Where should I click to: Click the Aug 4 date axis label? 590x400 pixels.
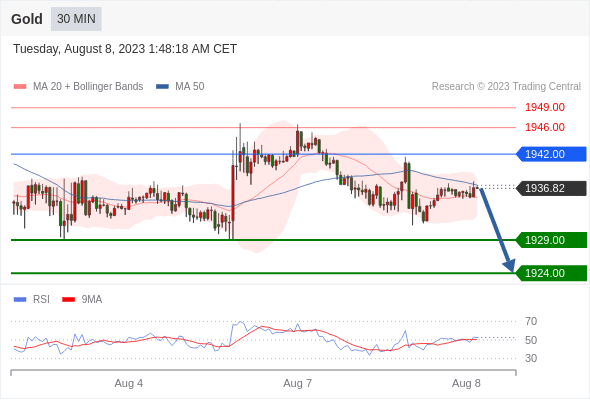(x=129, y=383)
